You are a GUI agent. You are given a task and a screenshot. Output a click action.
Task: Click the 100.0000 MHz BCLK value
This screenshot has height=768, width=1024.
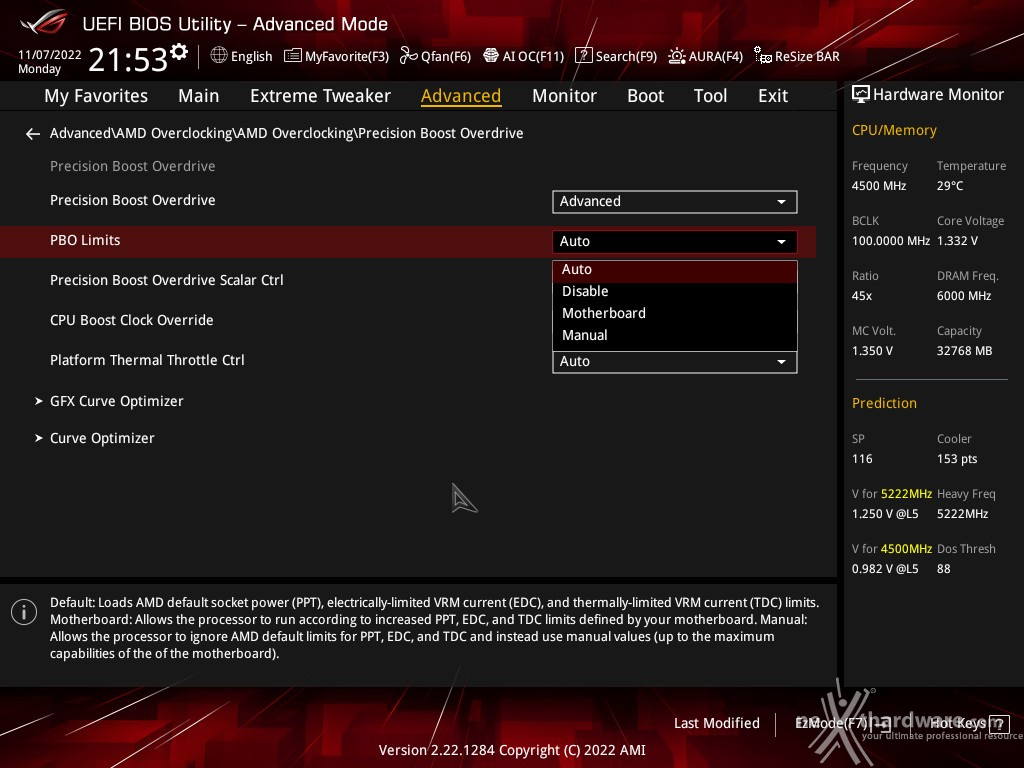(891, 241)
